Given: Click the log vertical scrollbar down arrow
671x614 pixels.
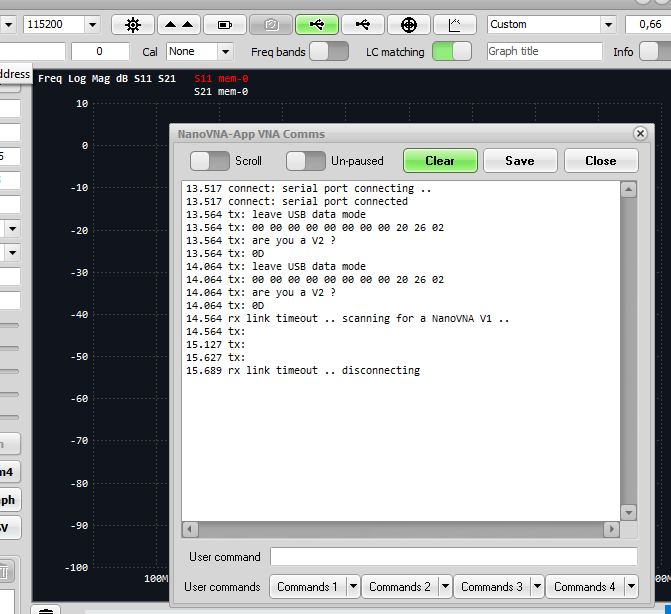Looking at the screenshot, I should 628,512.
